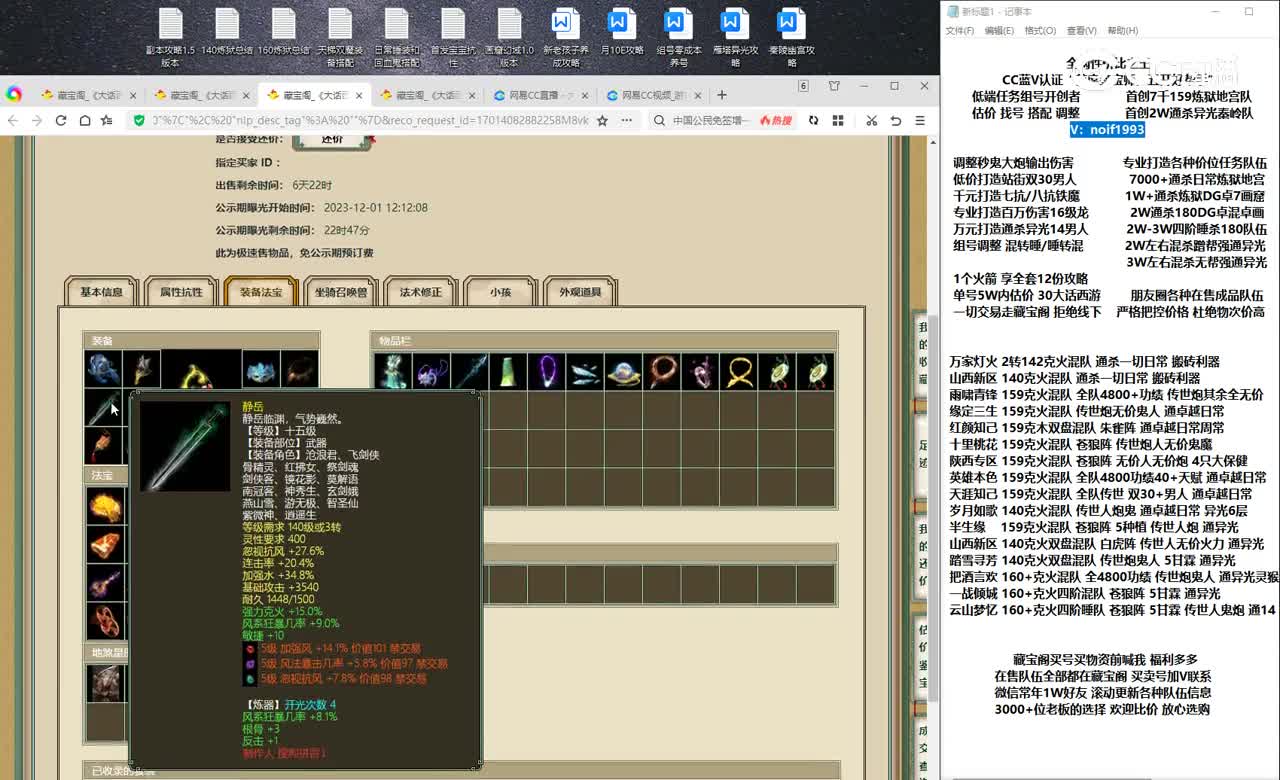Open the 新老孩子养成攻略 Word document

pos(566,36)
